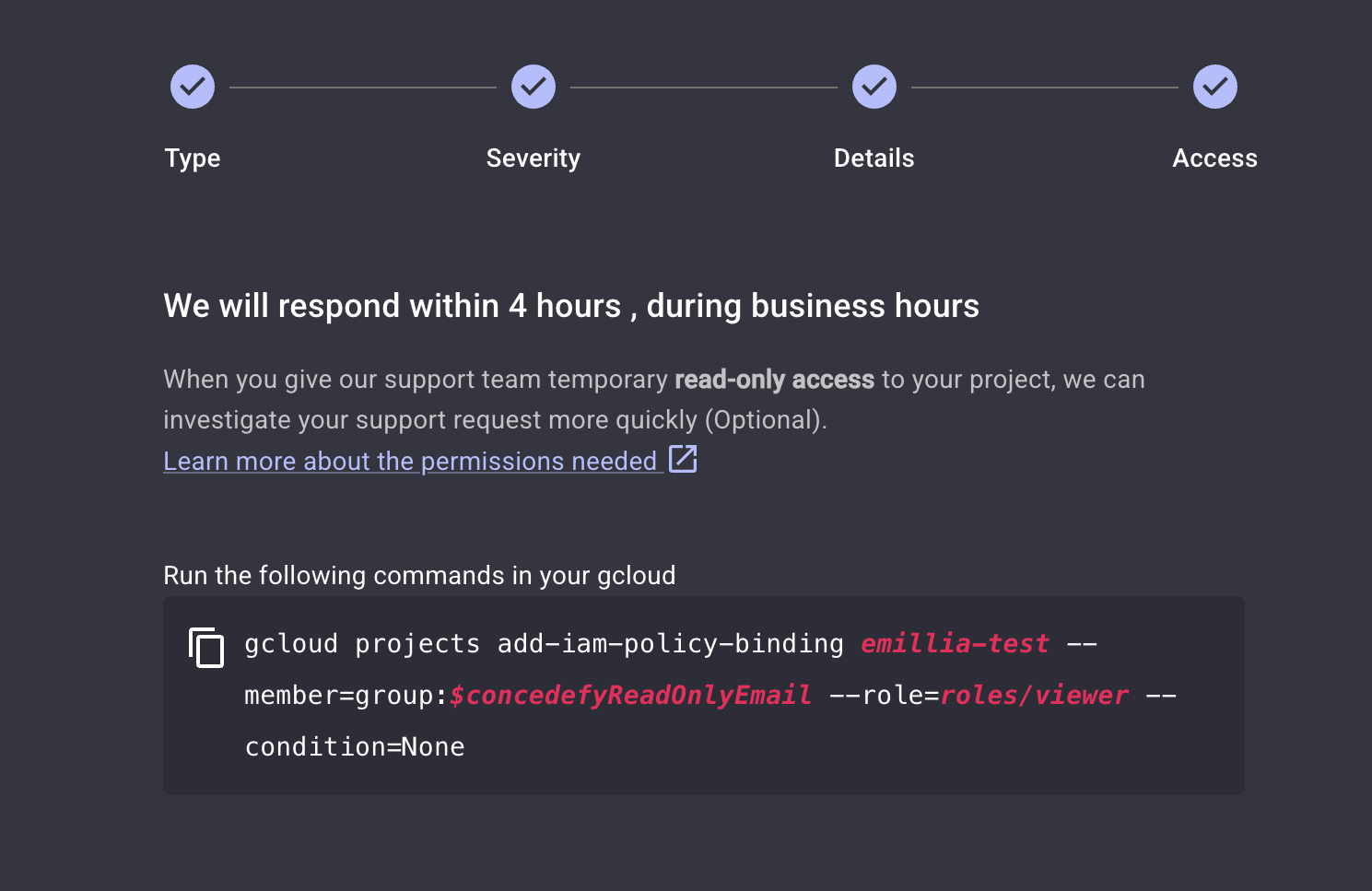Click the roles/viewer value in command
The image size is (1372, 891).
click(1034, 695)
